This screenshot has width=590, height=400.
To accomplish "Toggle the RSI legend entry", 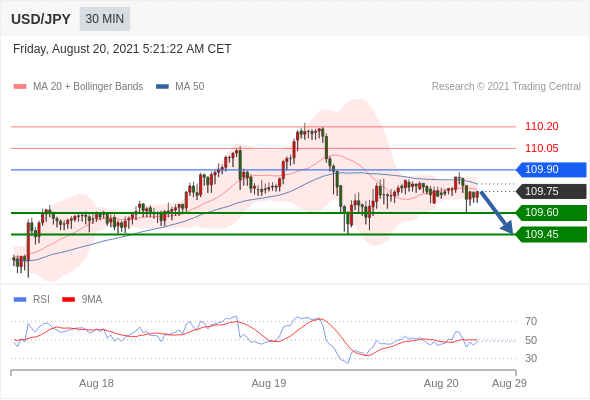I will tap(32, 300).
